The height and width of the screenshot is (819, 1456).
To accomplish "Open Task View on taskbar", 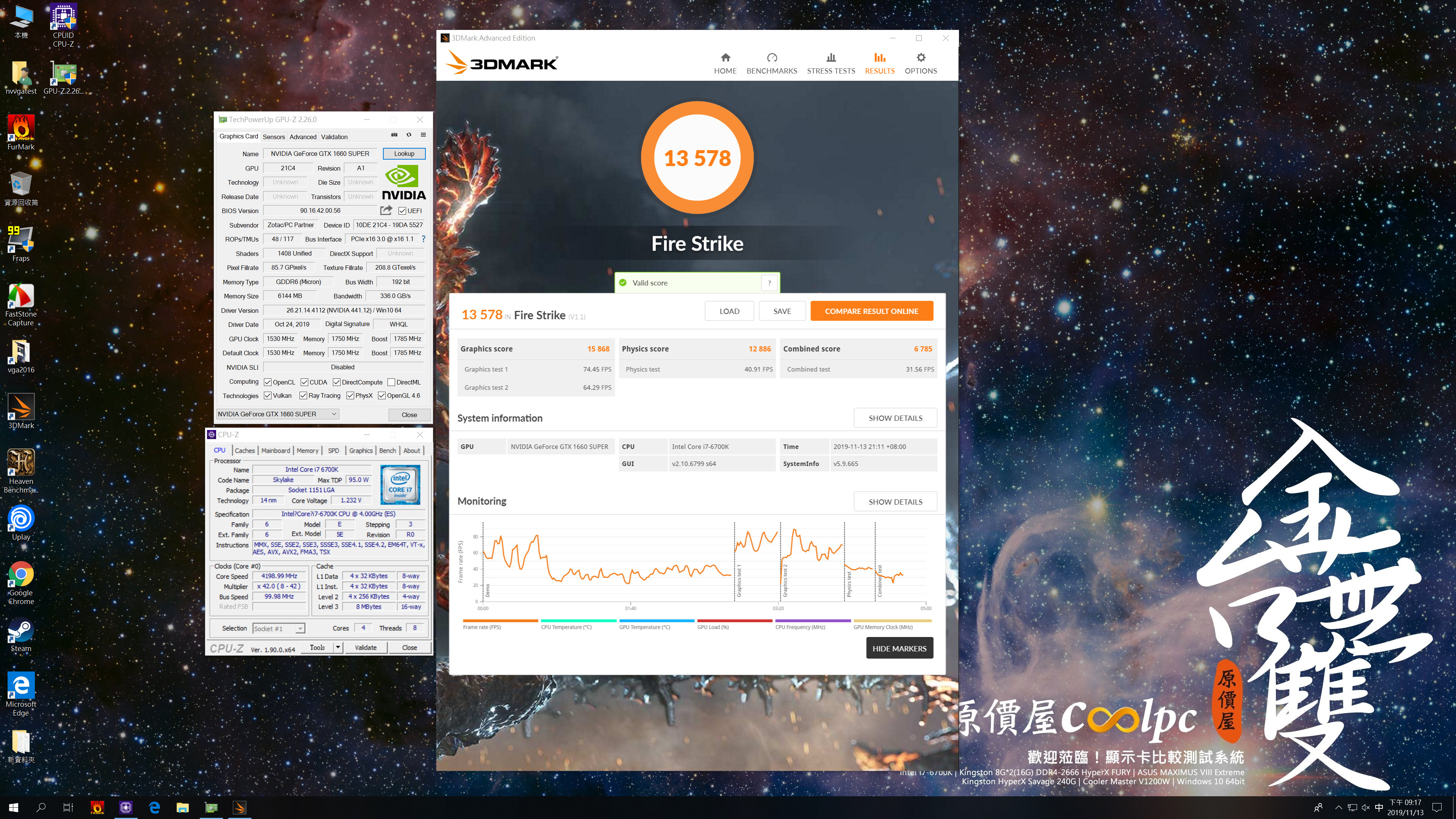I will click(x=68, y=808).
